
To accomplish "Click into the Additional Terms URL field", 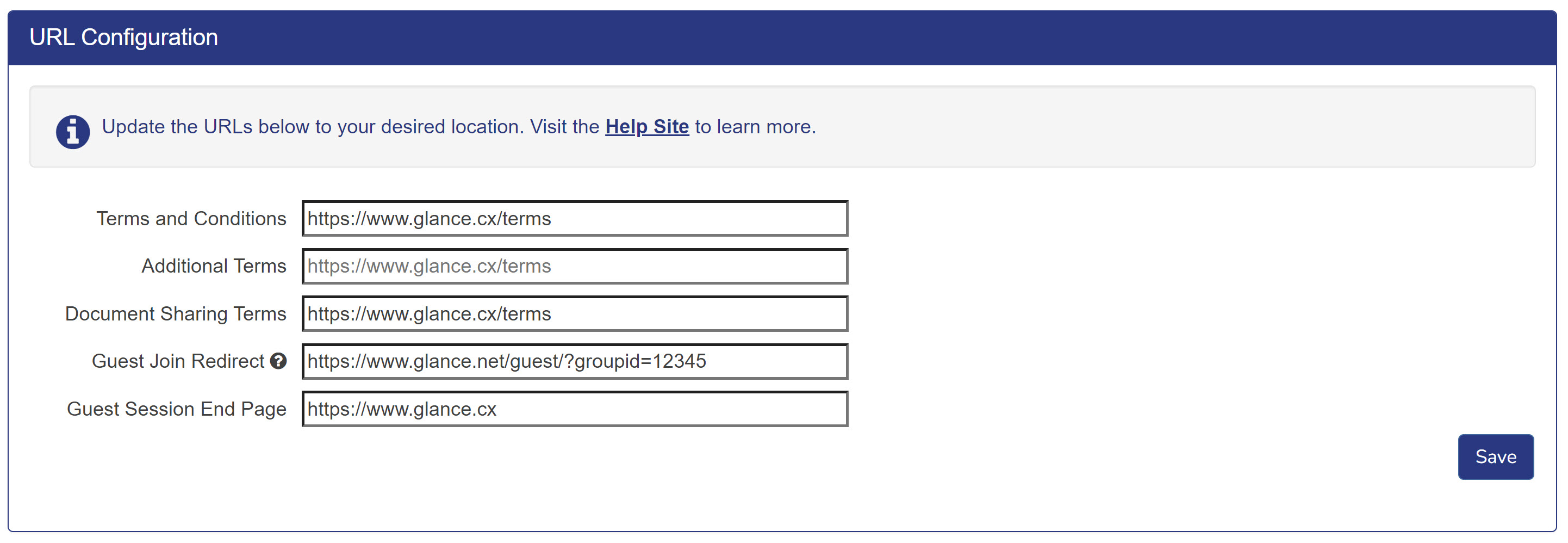I will [574, 266].
